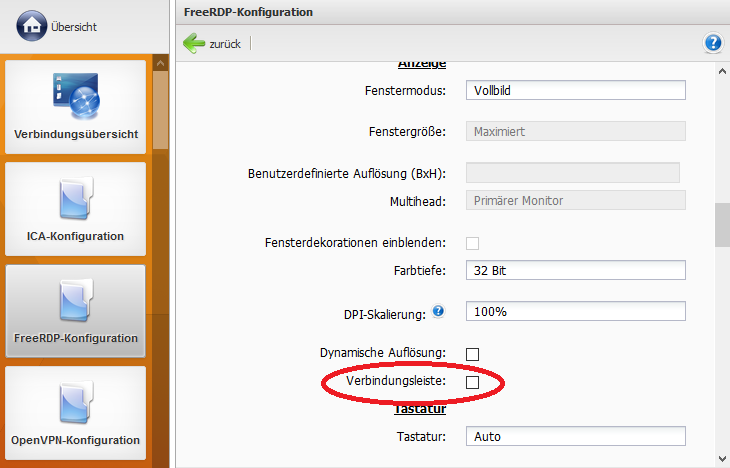Screen dimensions: 730x468
Task: Show DPI-Skalierung info tooltip icon
Action: point(438,312)
